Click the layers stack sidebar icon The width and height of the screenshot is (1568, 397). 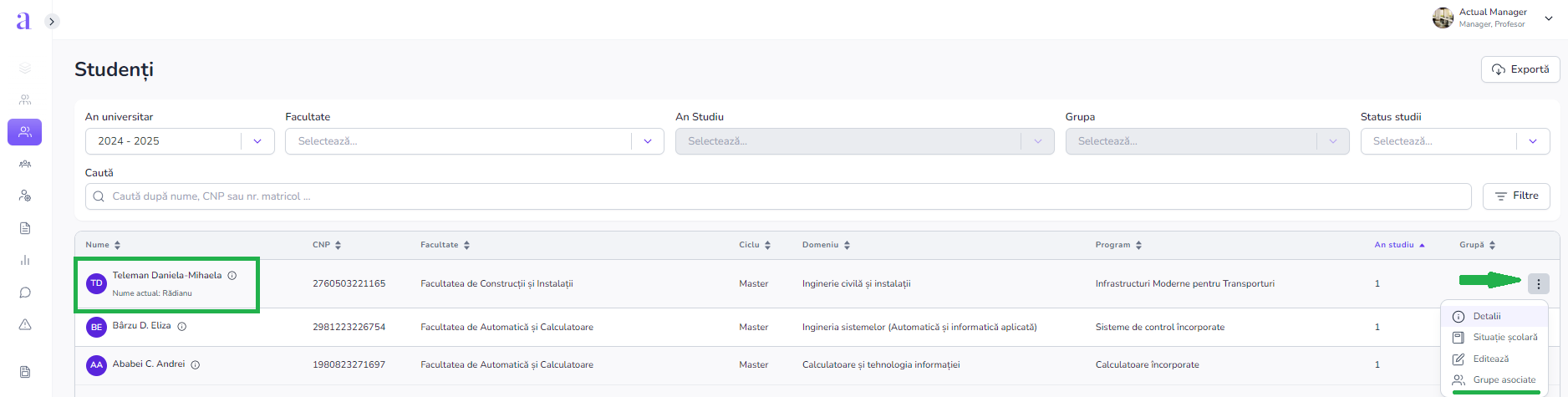pyautogui.click(x=25, y=68)
